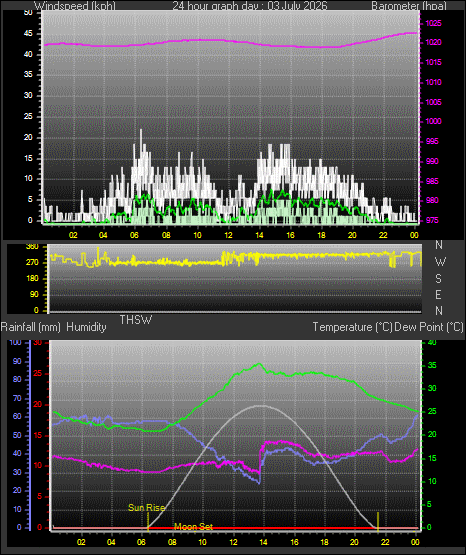Select compass letter S beside direction chart

[438, 279]
